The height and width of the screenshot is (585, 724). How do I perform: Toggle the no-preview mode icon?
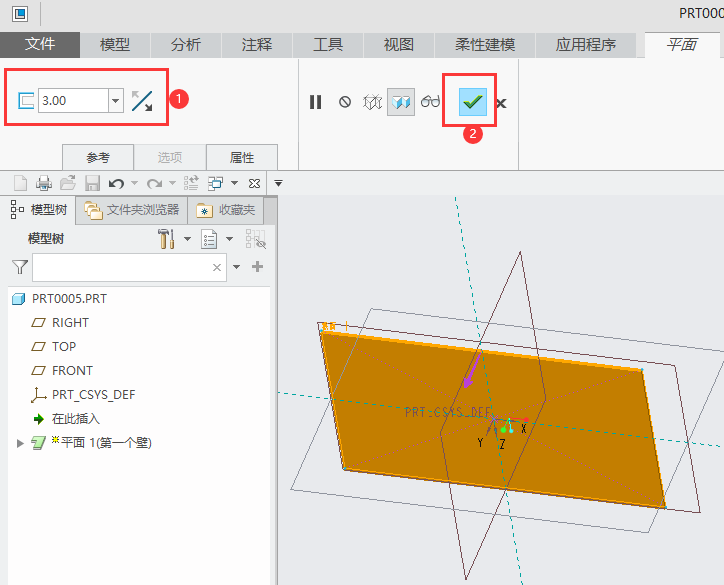[345, 102]
